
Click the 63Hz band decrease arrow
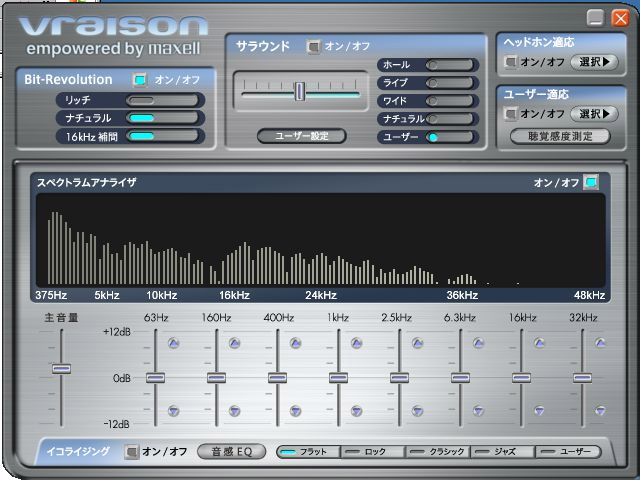click(173, 410)
